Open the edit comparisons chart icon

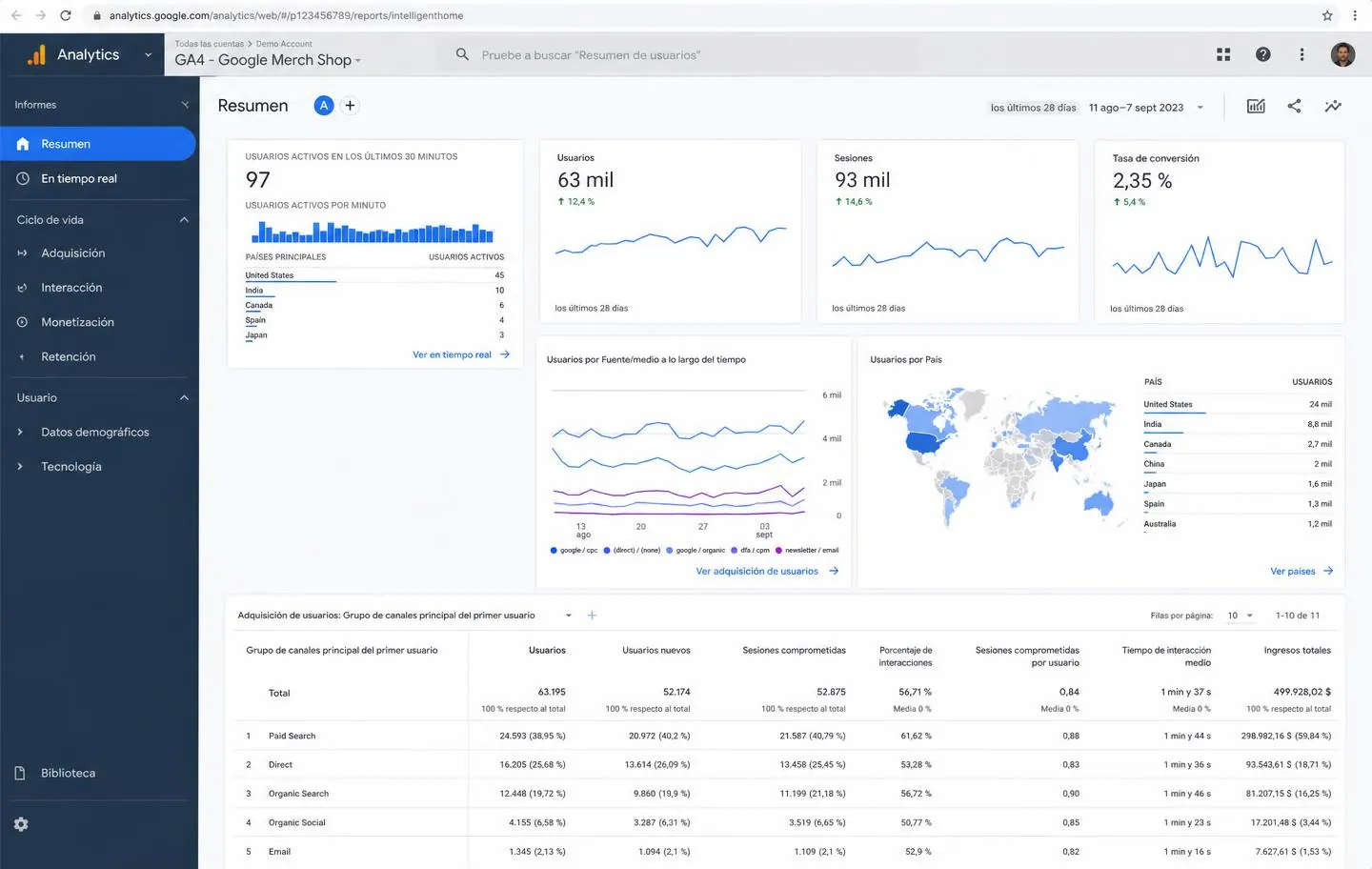1256,106
